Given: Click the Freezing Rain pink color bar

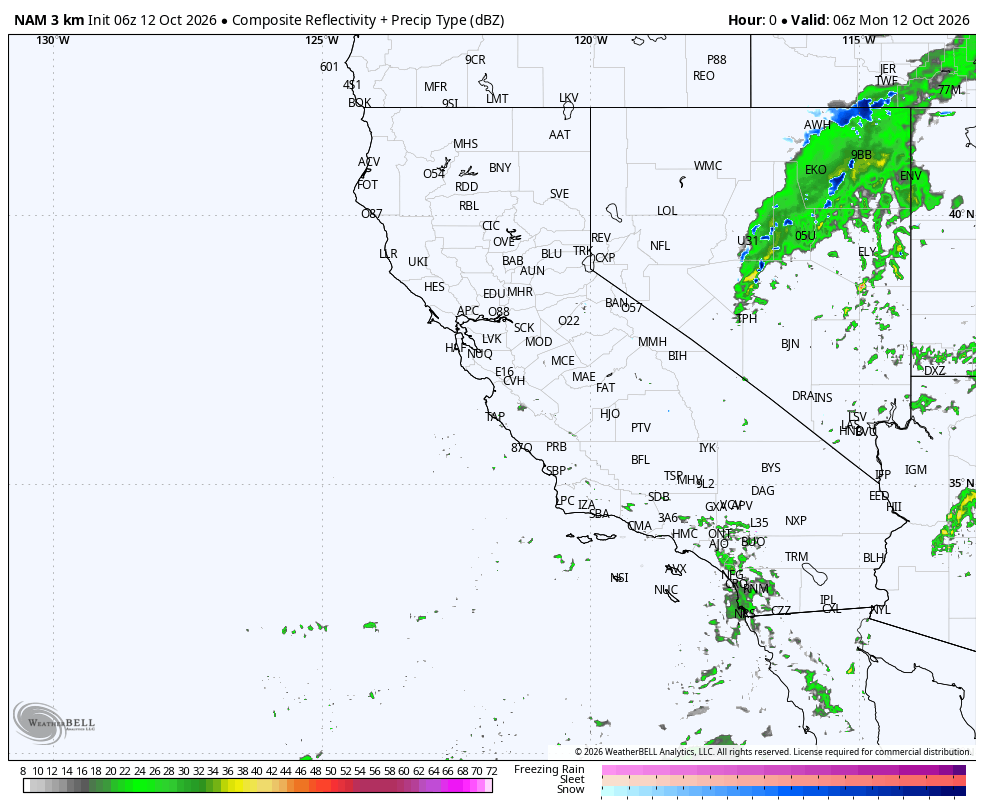Looking at the screenshot, I should tap(784, 770).
